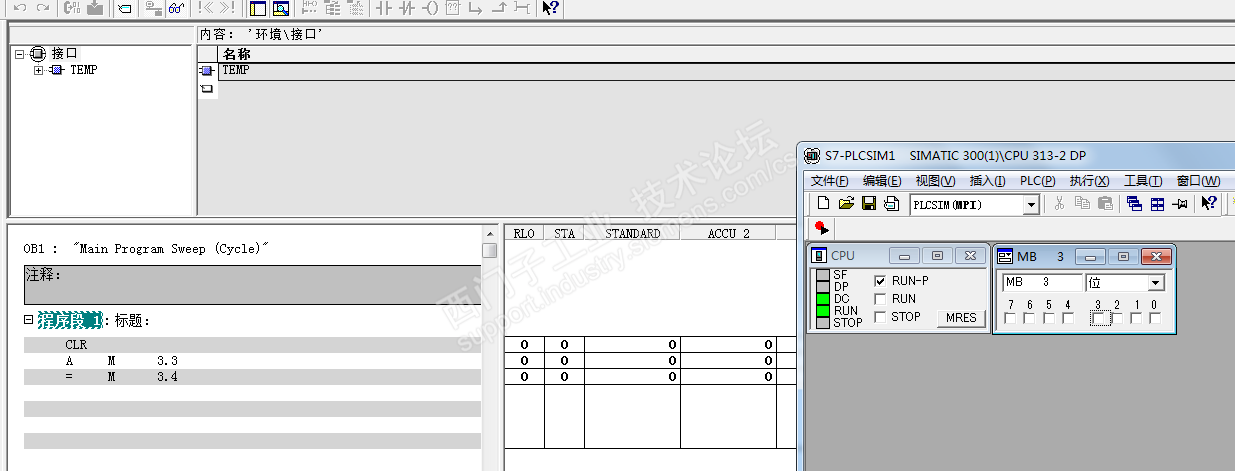Screen dimensions: 1235x471
Task: Click PLCSIM help pointer icon
Action: (1209, 204)
